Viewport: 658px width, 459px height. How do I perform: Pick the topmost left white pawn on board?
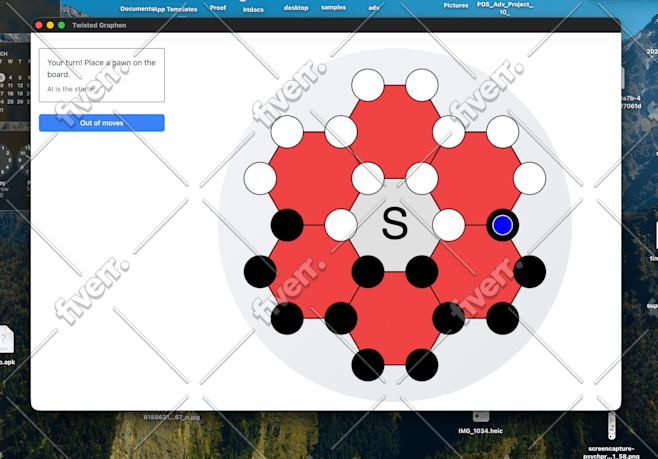click(368, 86)
